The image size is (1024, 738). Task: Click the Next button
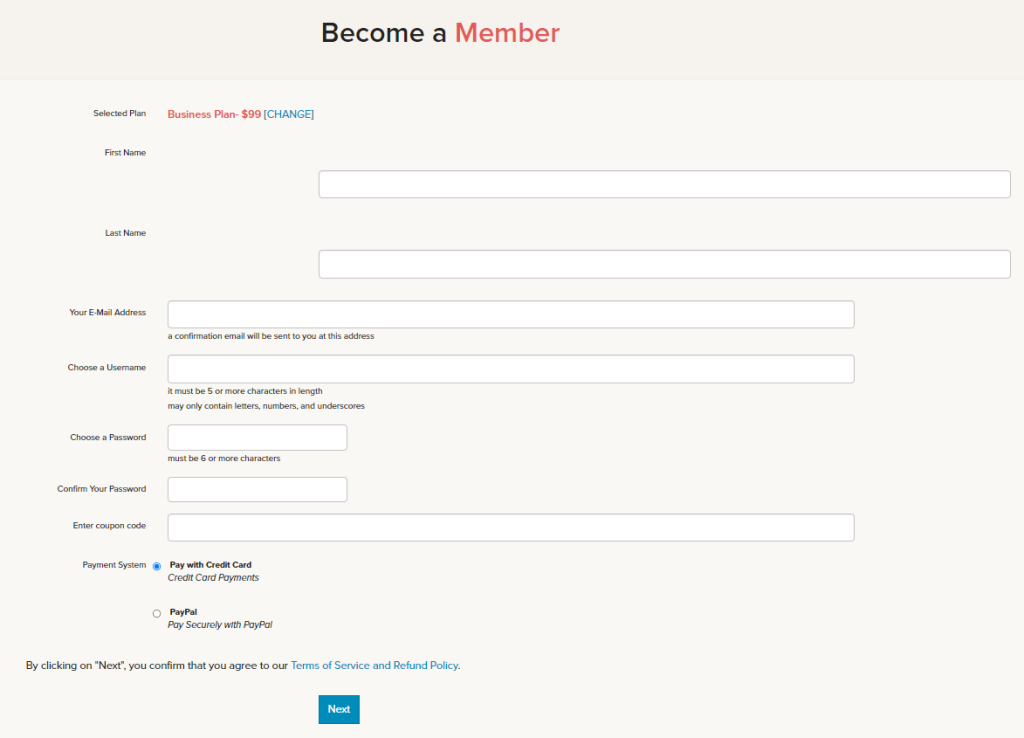tap(339, 709)
